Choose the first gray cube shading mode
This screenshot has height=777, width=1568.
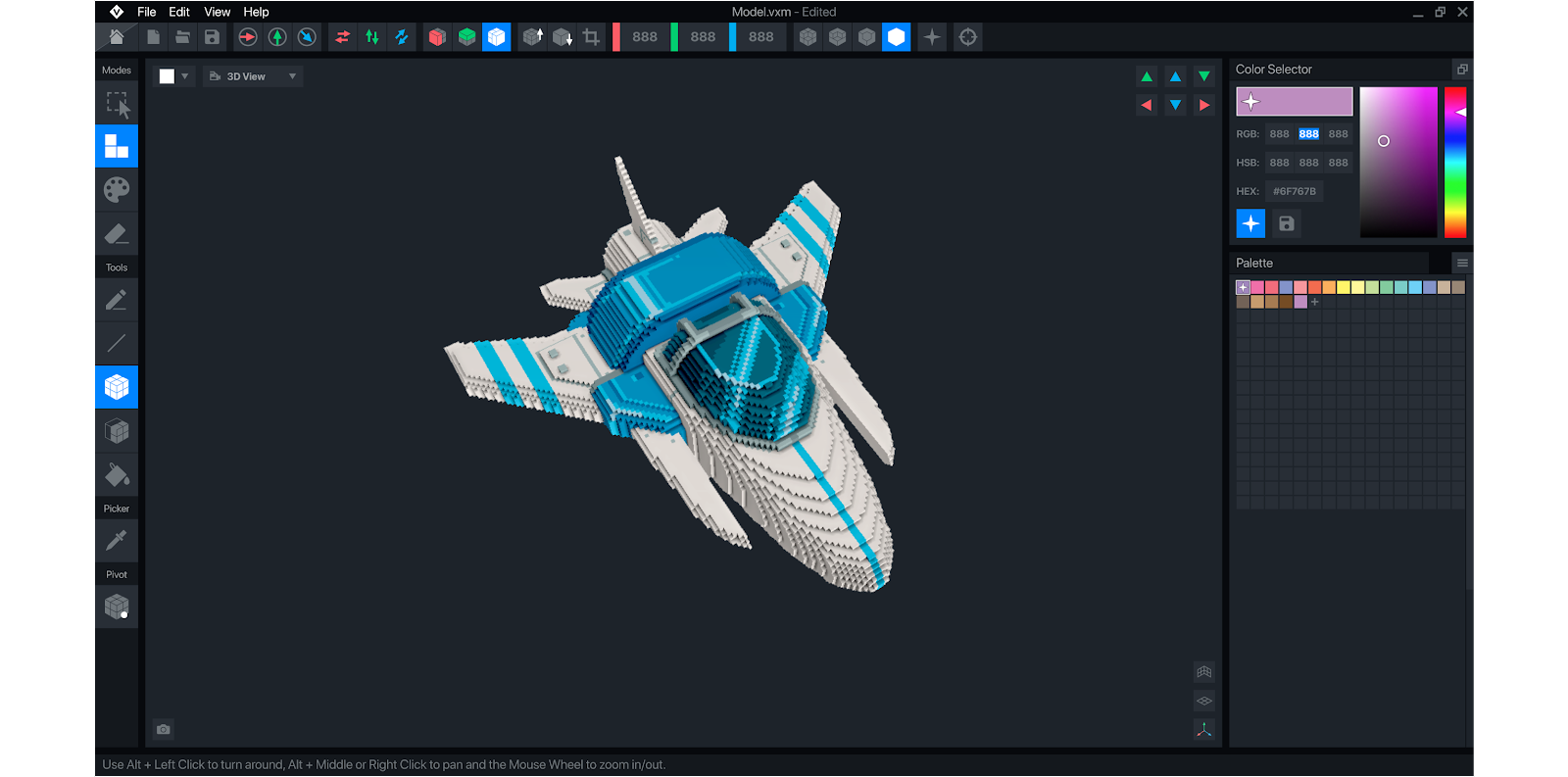click(808, 37)
